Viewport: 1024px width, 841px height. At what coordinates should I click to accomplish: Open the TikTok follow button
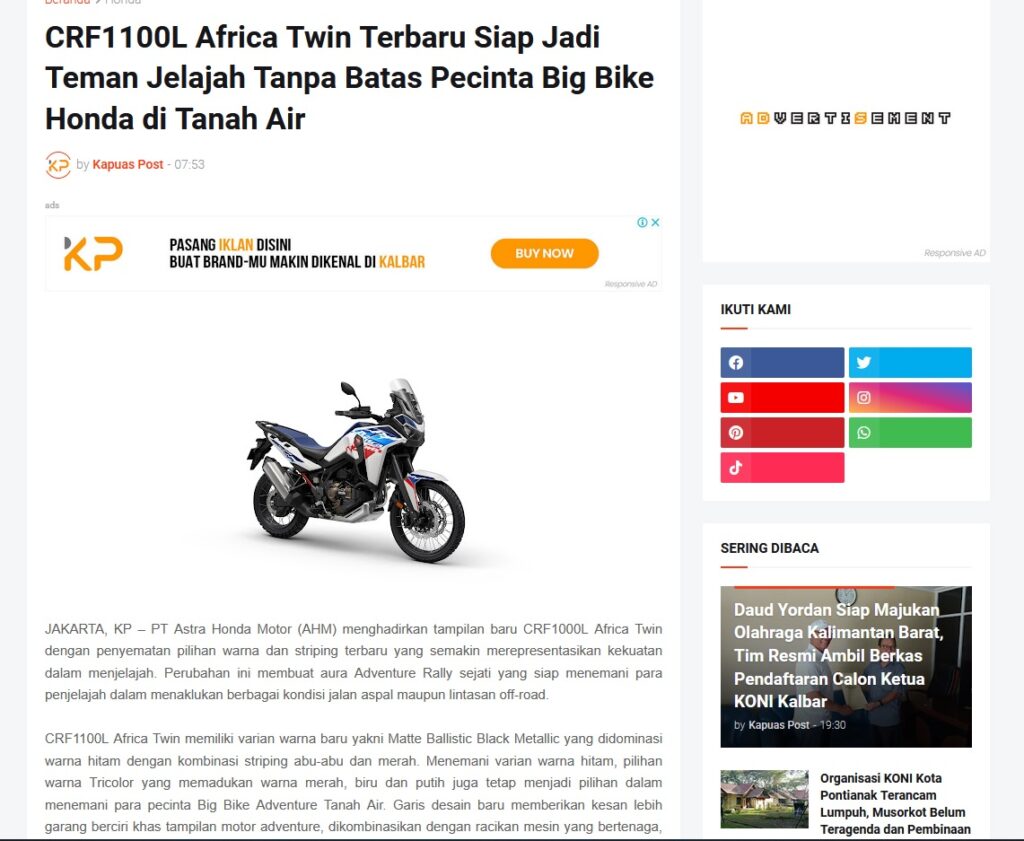tap(782, 468)
